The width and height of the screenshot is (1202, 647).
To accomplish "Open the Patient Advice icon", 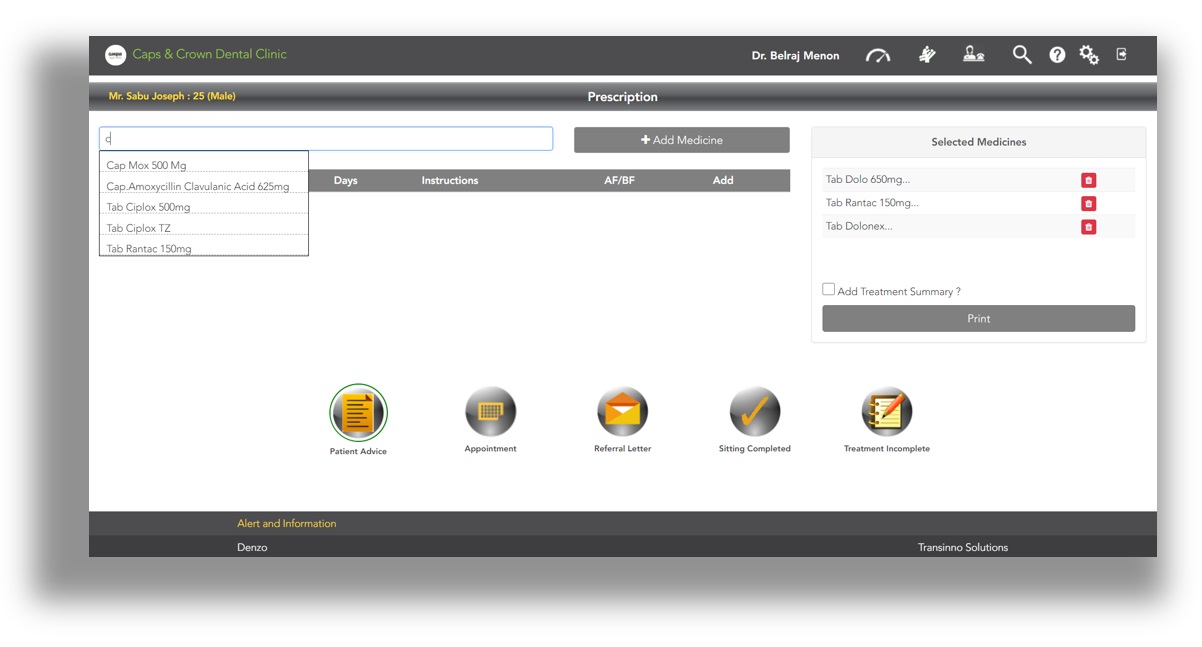I will click(x=358, y=412).
